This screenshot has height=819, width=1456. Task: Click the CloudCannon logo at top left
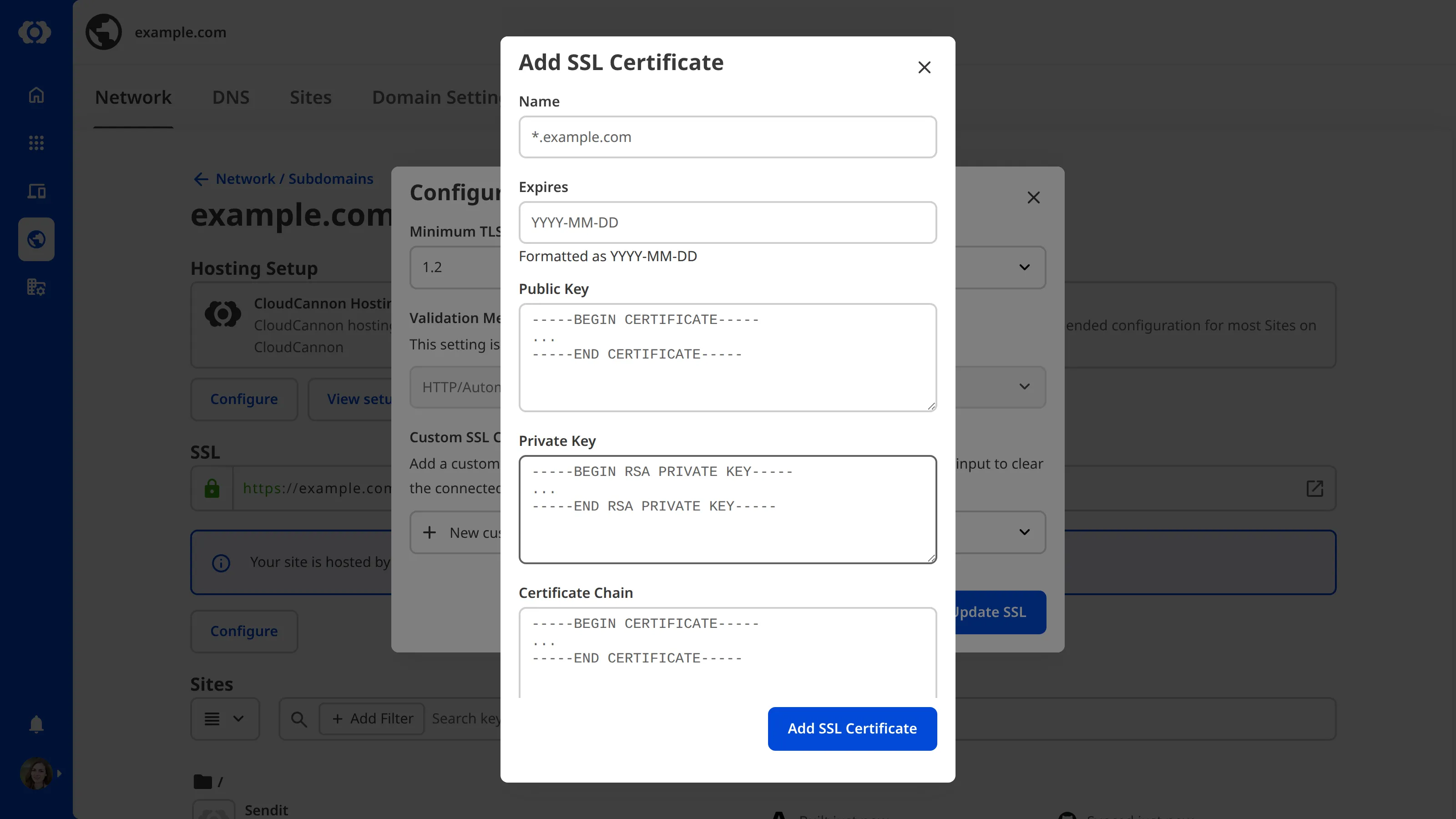click(35, 32)
